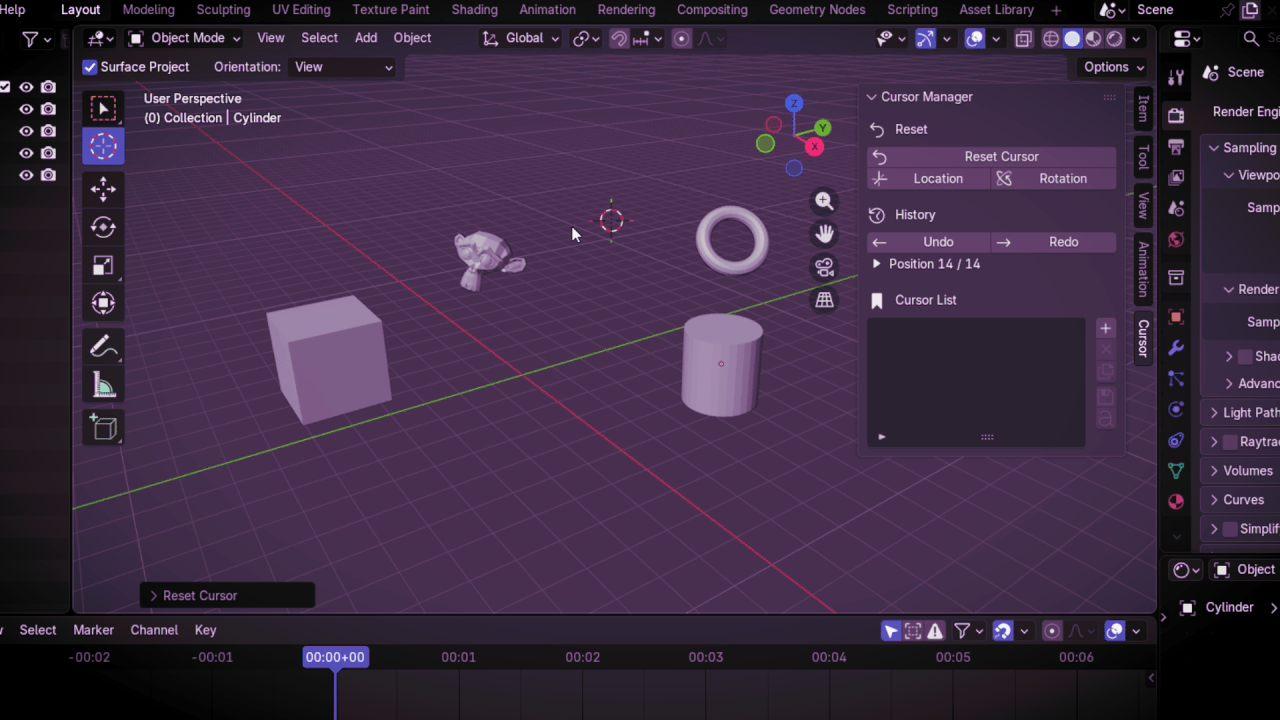Open Material properties sphere icon
Viewport: 1280px width, 720px height.
tap(1176, 502)
